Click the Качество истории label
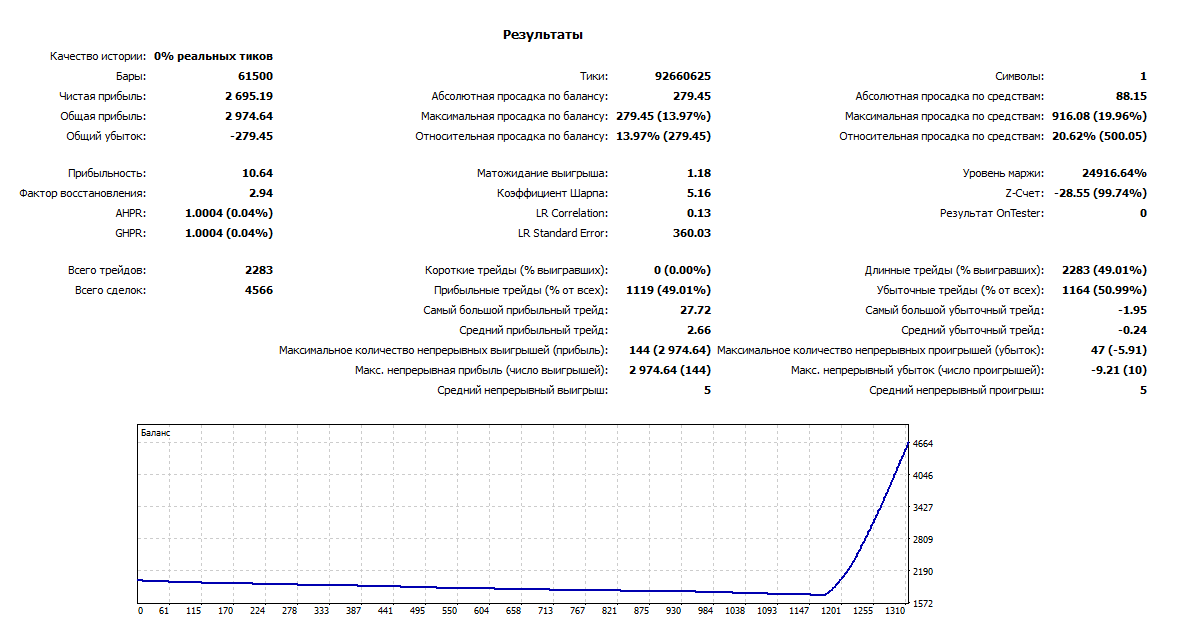 [98, 56]
